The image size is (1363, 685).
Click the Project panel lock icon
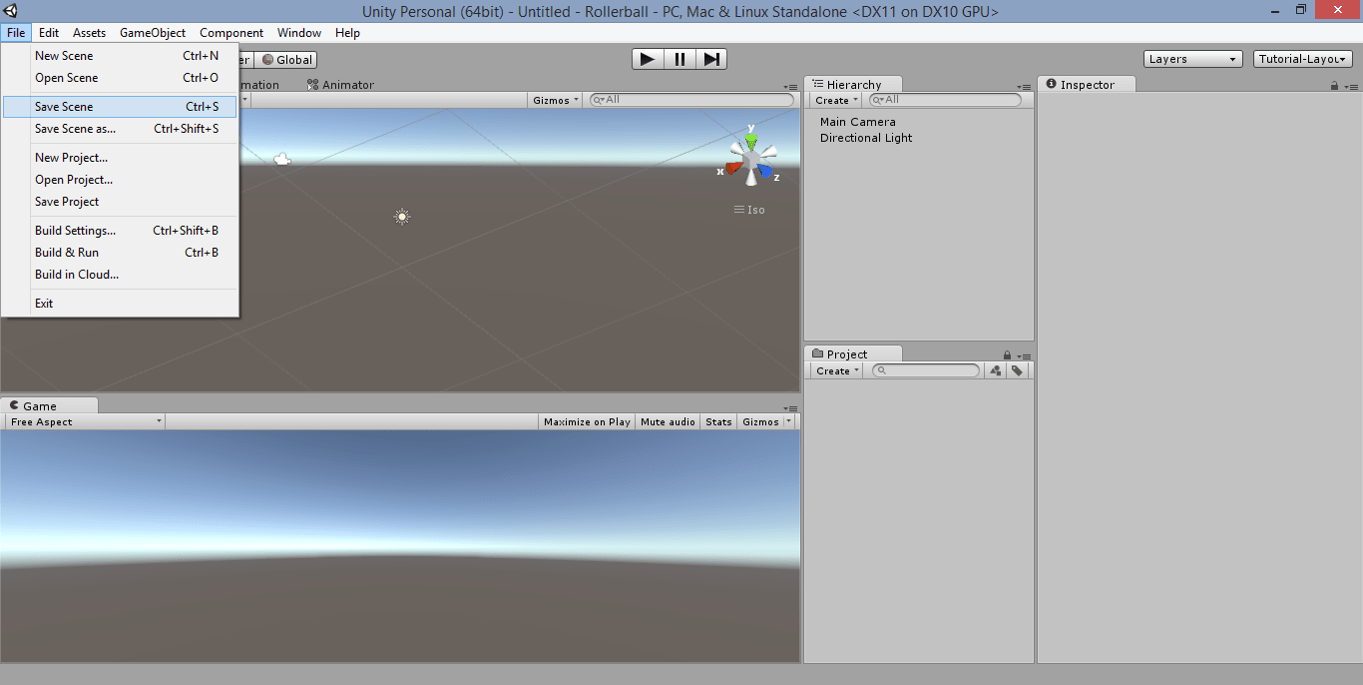click(x=1007, y=355)
